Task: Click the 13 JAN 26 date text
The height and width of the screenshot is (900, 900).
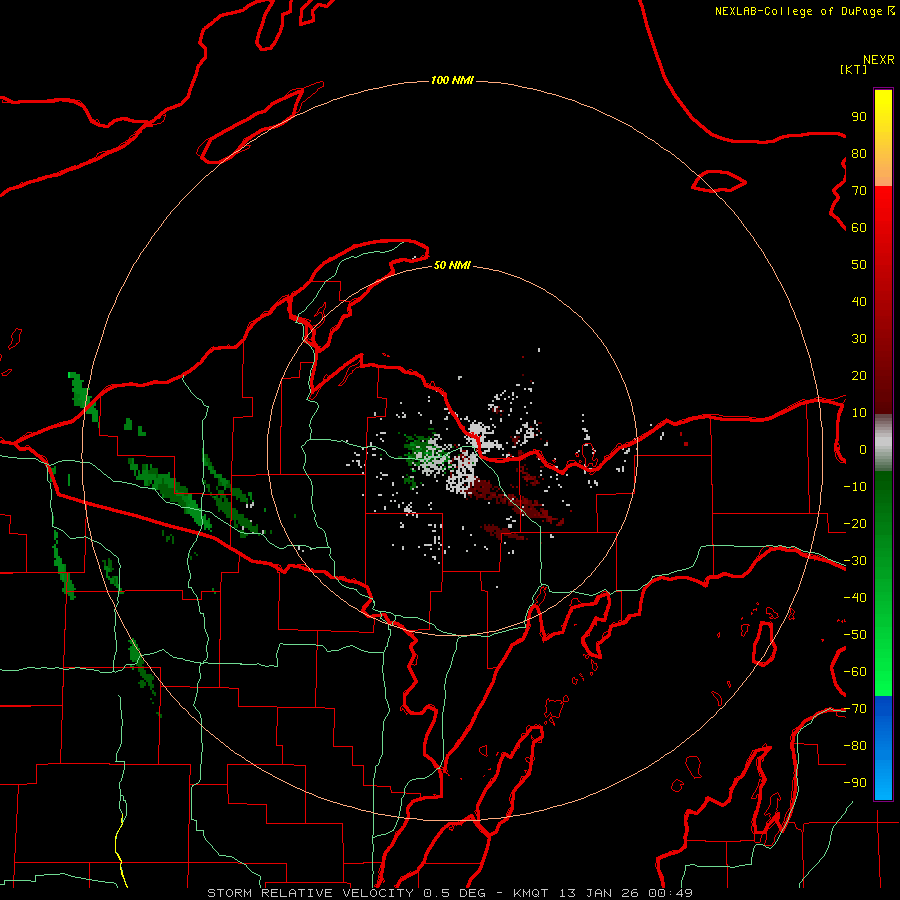Action: [x=600, y=893]
